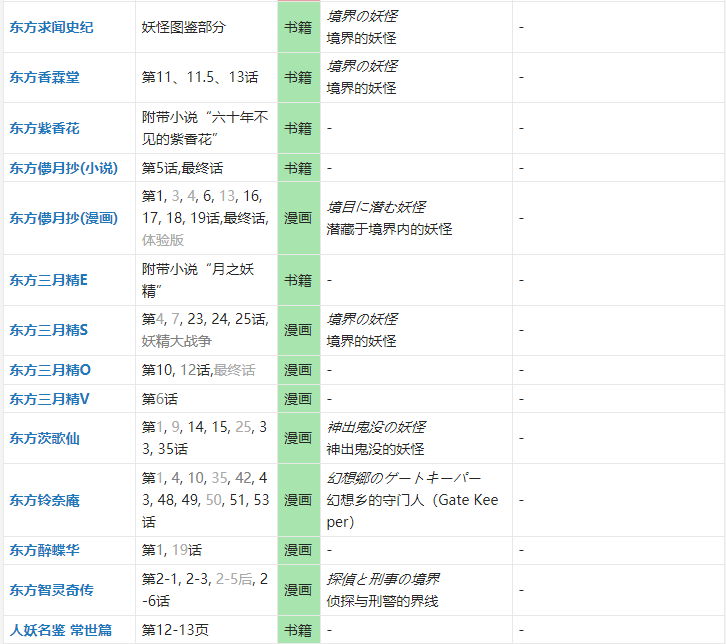Click the cell 第5话,最终话
Screen dimensions: 726x644
click(x=207, y=168)
